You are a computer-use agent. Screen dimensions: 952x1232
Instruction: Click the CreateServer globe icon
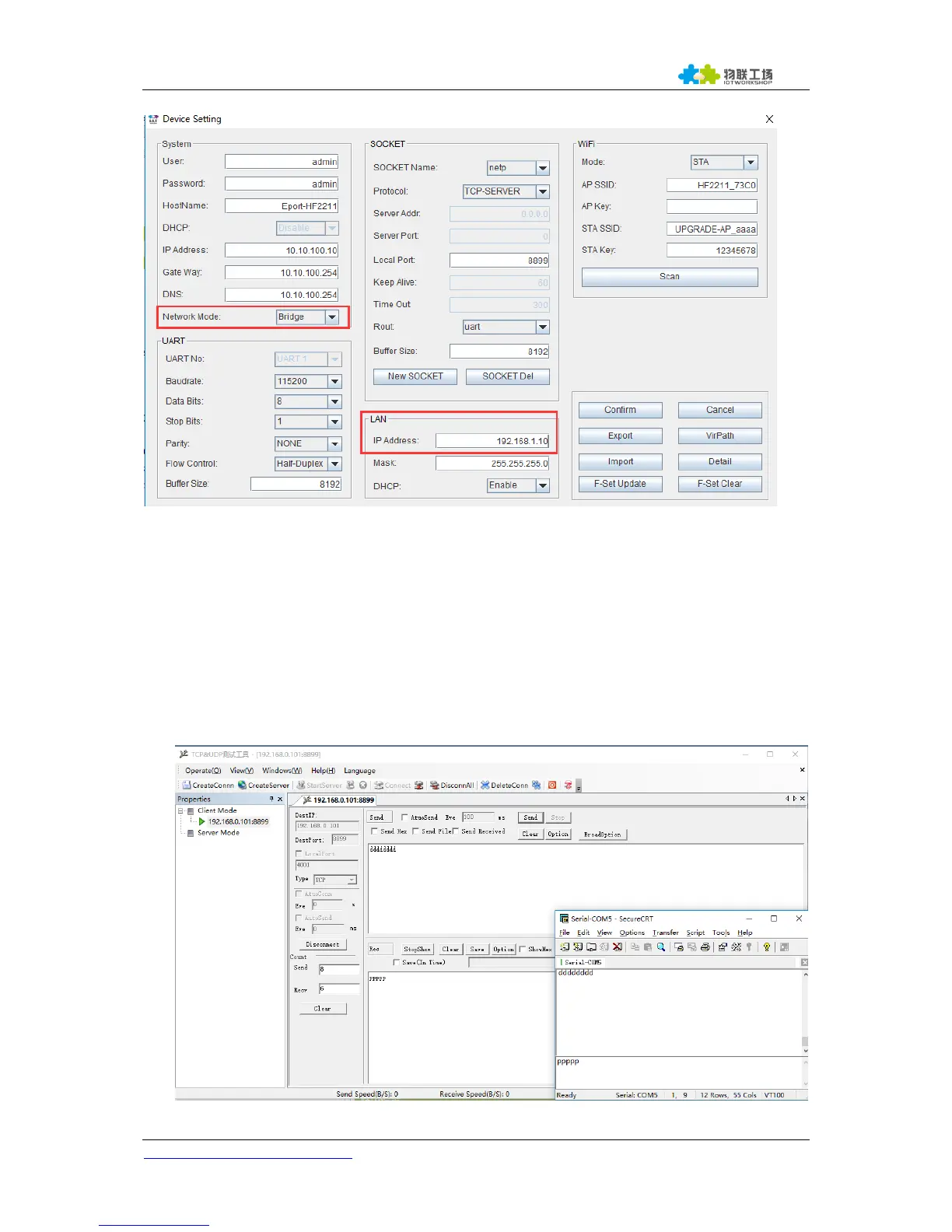click(x=242, y=785)
